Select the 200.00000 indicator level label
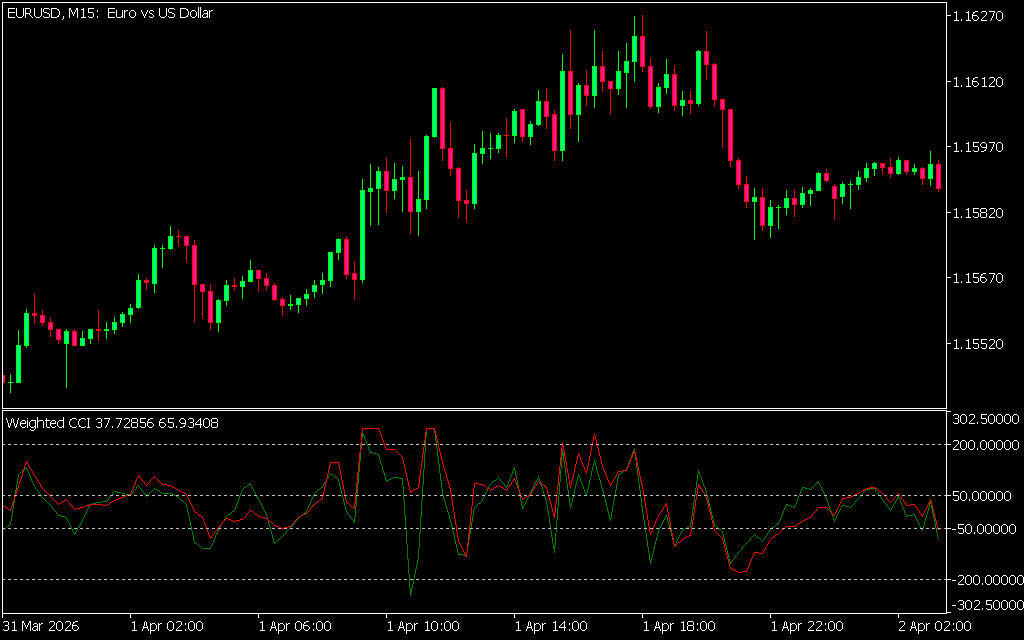This screenshot has width=1024, height=640. 985,445
